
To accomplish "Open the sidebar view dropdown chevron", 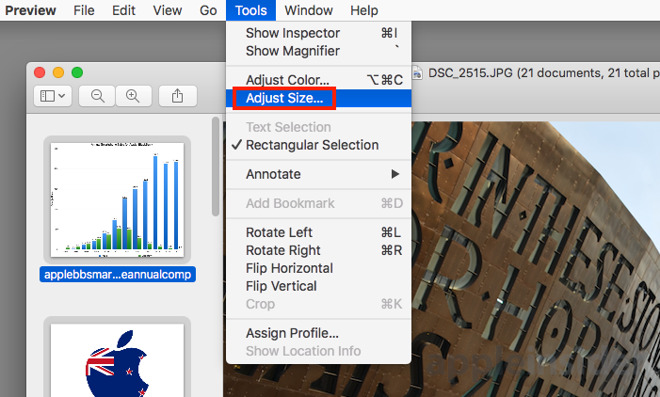I will [62, 96].
